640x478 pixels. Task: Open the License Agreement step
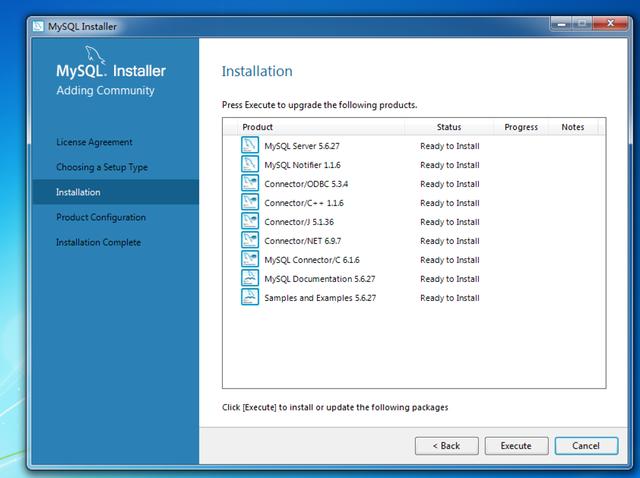click(x=94, y=142)
